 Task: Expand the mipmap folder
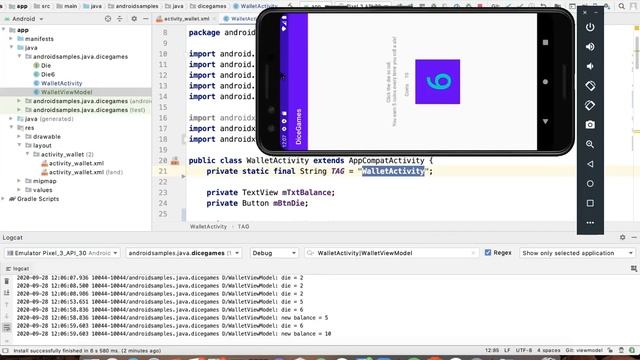click(19, 181)
